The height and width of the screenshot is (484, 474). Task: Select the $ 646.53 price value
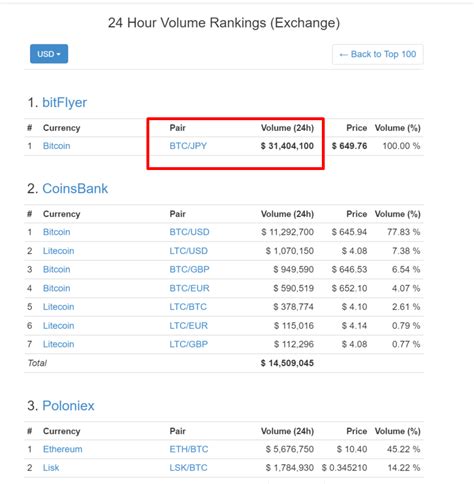[x=349, y=269]
